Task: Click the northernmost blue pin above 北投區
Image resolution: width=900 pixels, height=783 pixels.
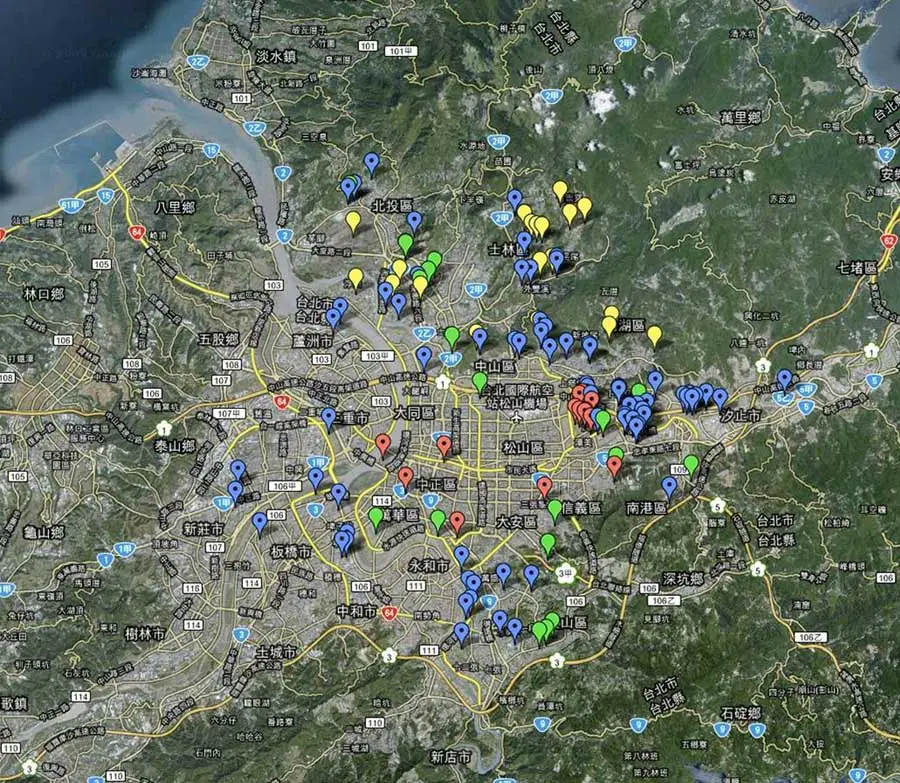Action: click(372, 163)
